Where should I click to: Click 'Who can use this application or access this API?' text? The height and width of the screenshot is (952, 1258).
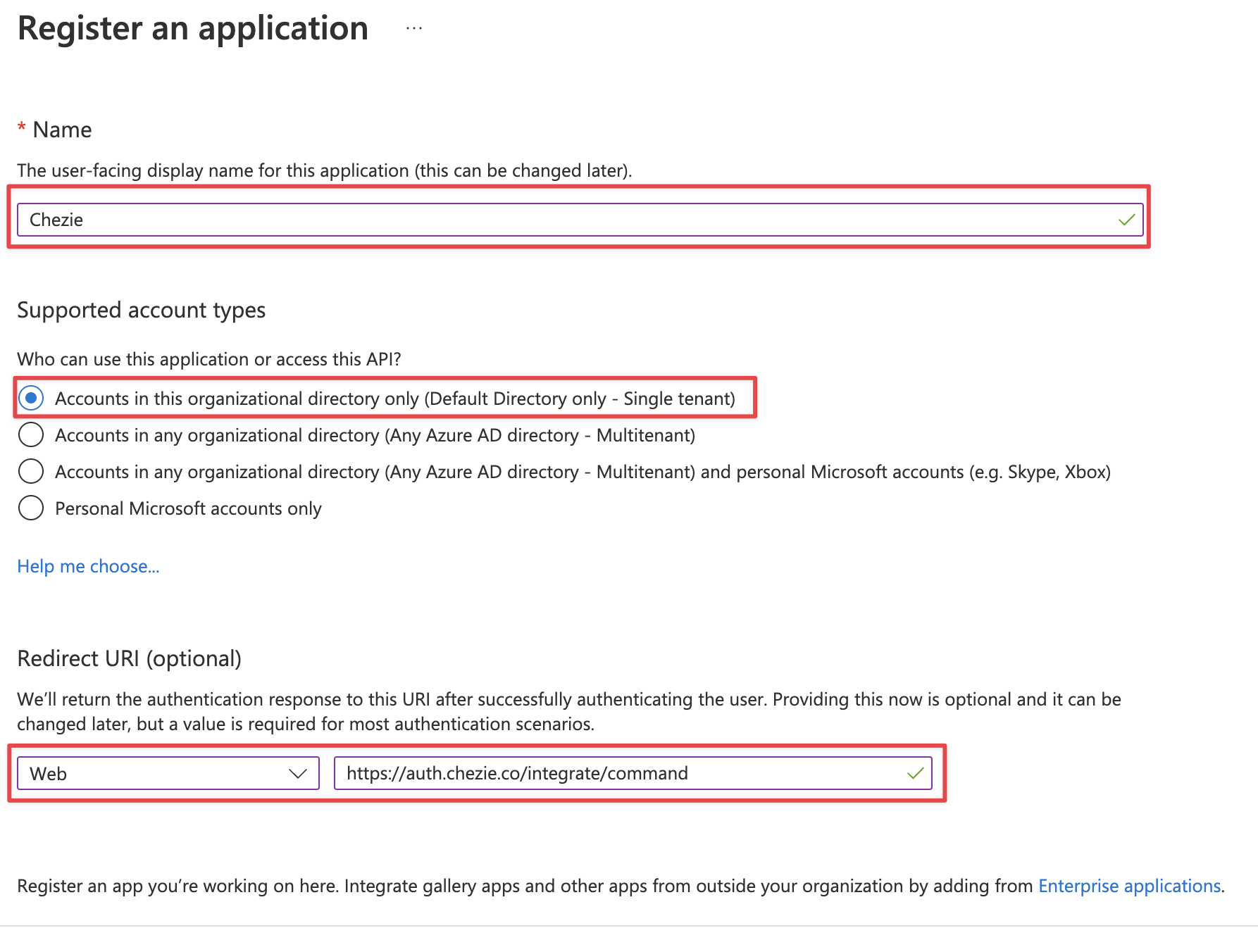pyautogui.click(x=209, y=359)
